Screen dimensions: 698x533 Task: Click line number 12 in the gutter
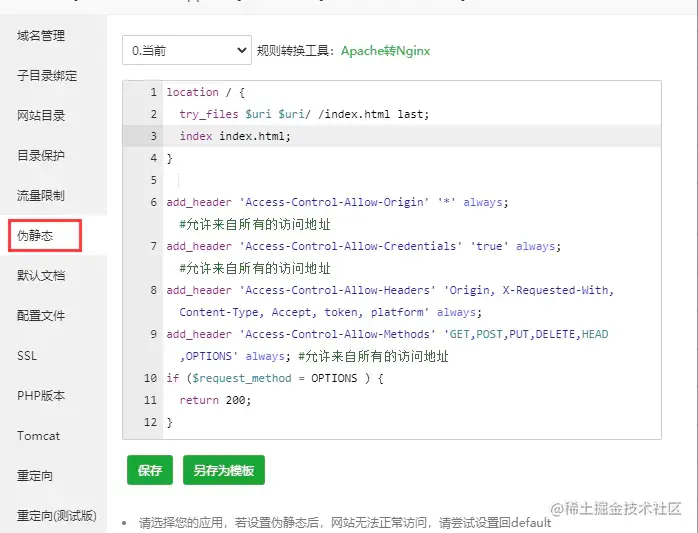tap(150, 422)
